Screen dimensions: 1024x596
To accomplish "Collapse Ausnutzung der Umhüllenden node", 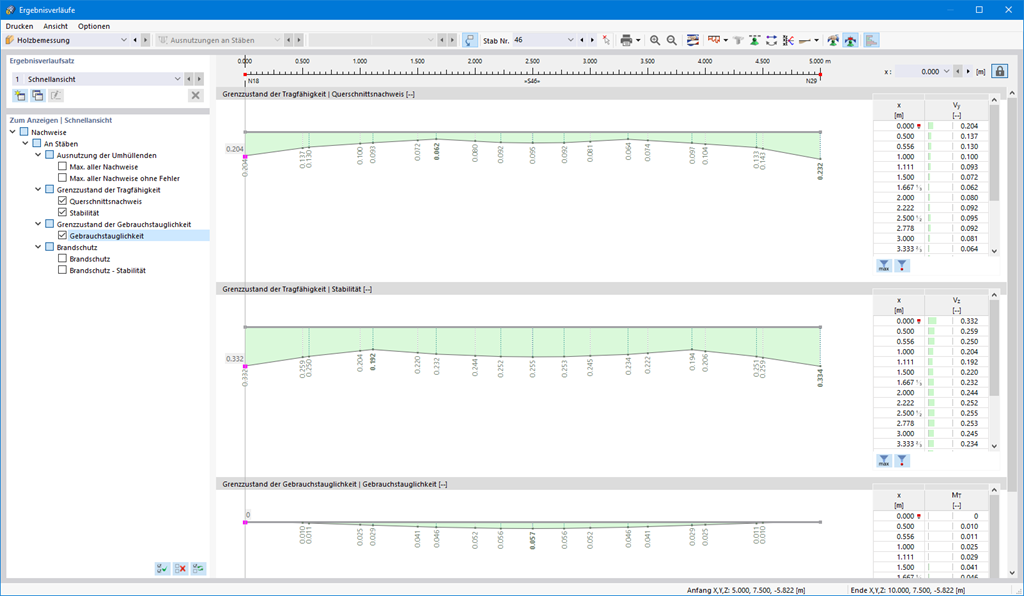I will coord(38,155).
